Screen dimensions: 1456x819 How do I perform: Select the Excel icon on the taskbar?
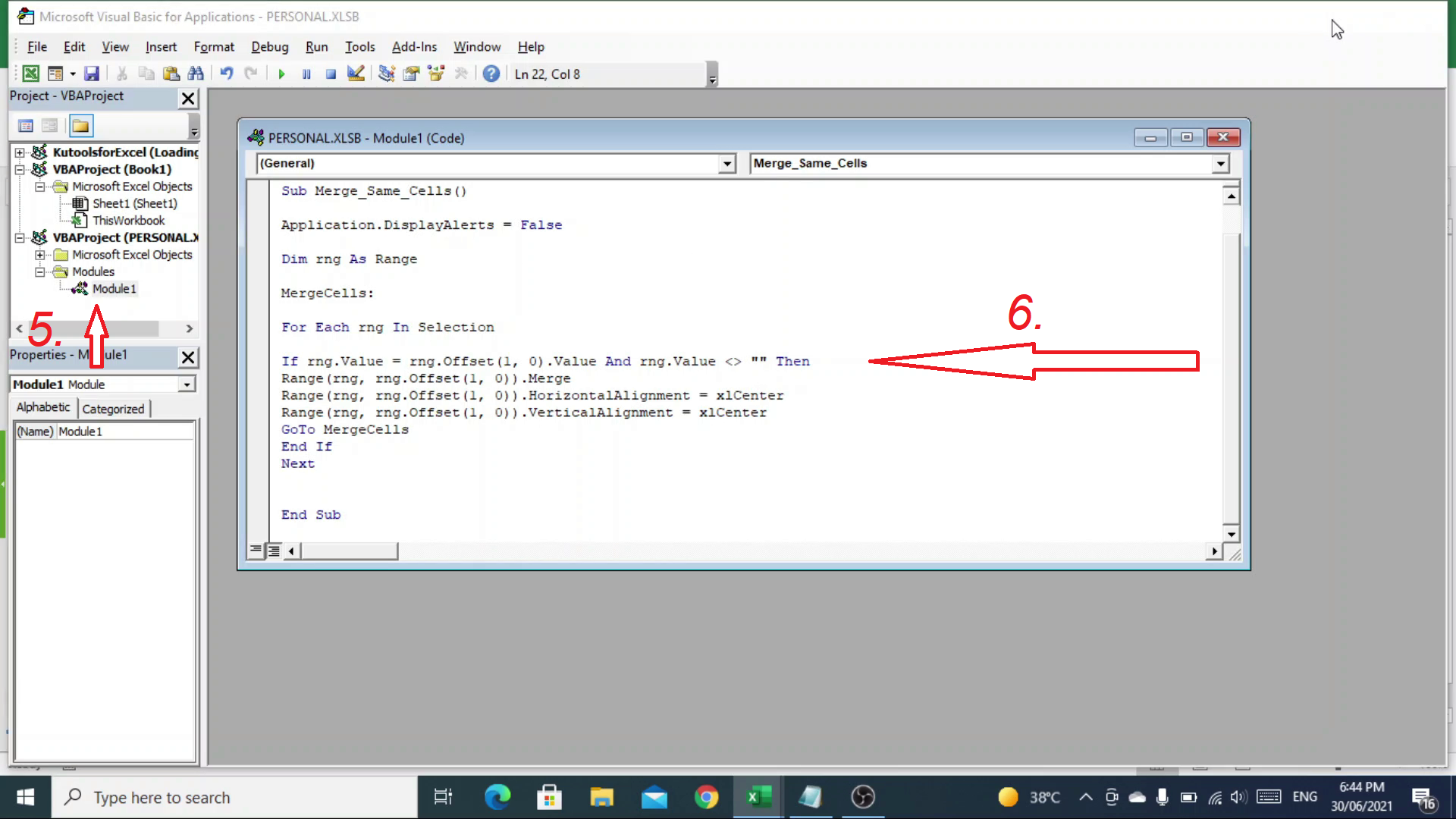click(758, 797)
